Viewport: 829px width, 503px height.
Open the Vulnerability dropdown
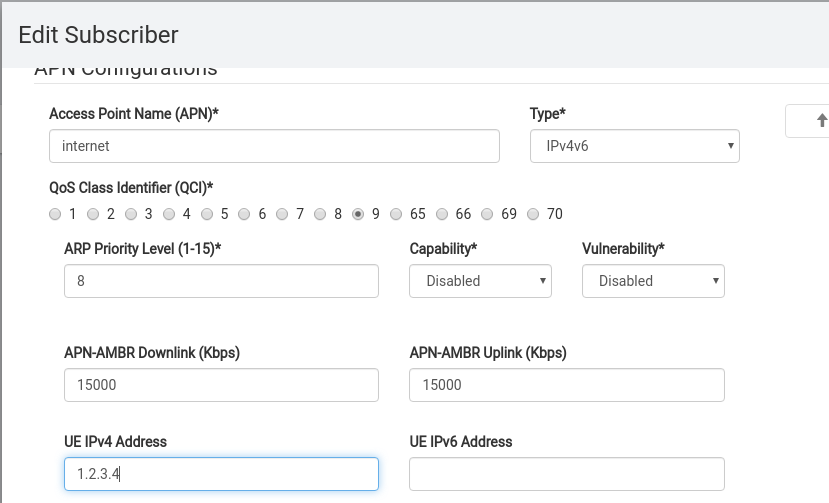pos(653,281)
